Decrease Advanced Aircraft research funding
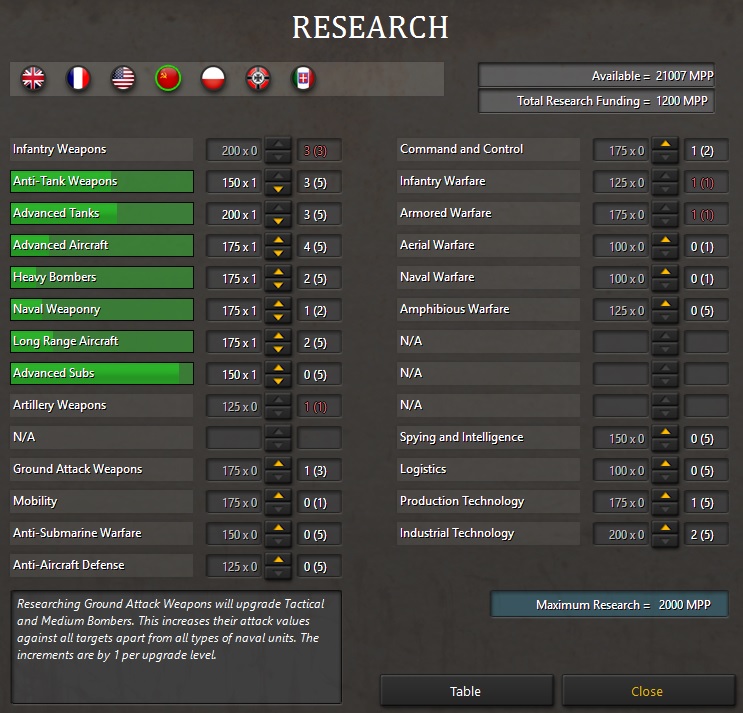743x713 pixels. click(279, 253)
